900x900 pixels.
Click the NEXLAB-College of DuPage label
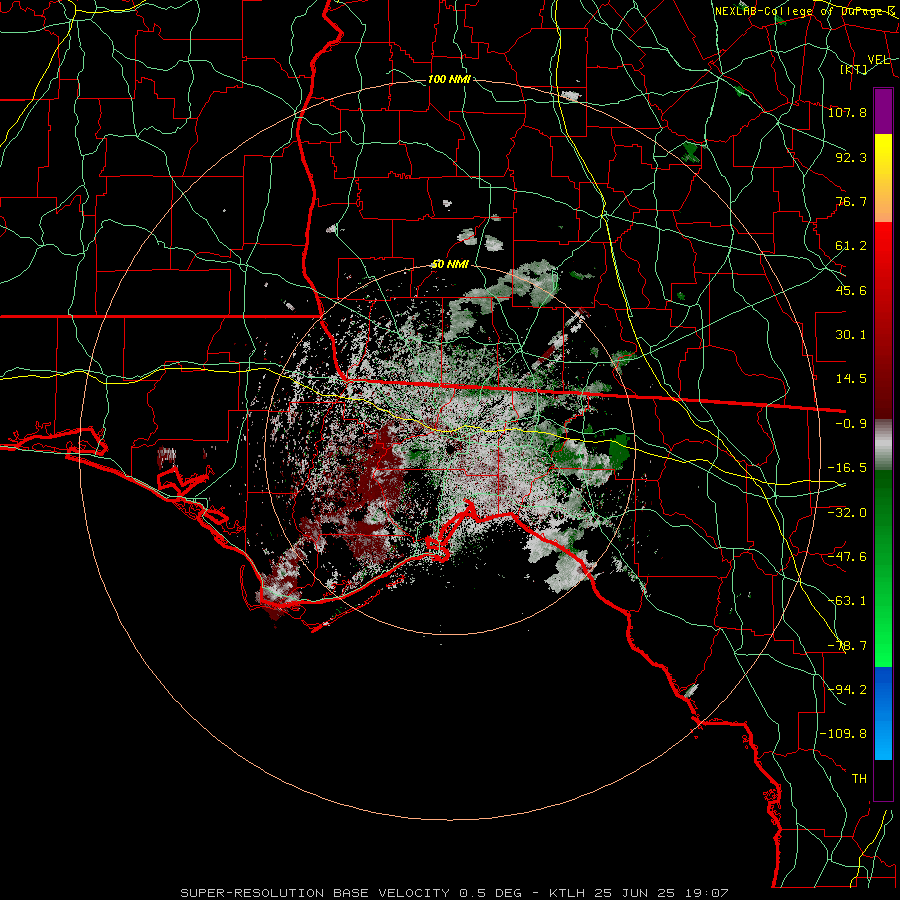point(804,11)
